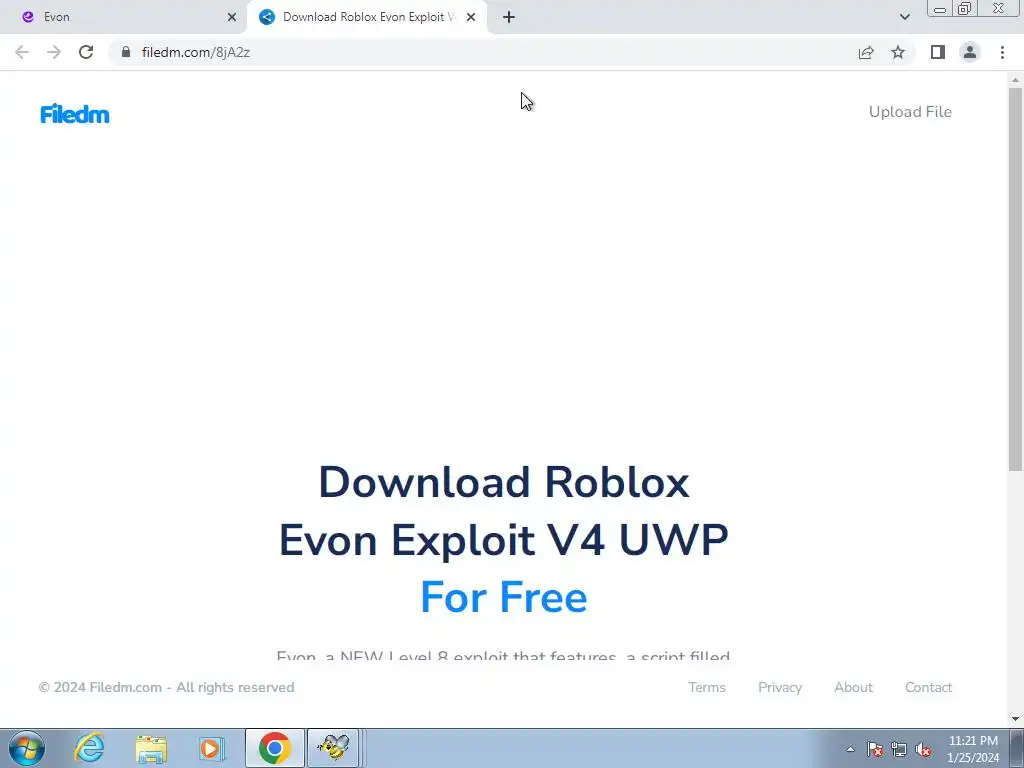Click the For Free heading text
This screenshot has width=1024, height=768.
pyautogui.click(x=504, y=597)
